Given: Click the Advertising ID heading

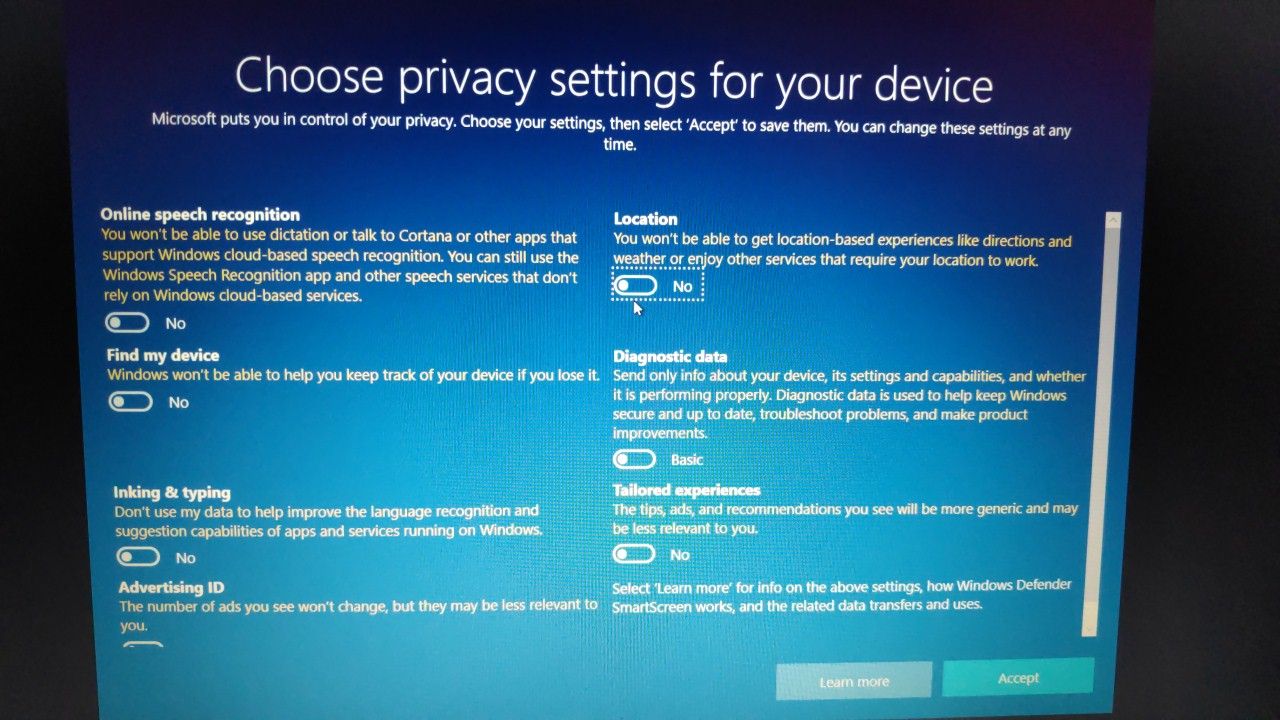Looking at the screenshot, I should [x=171, y=587].
